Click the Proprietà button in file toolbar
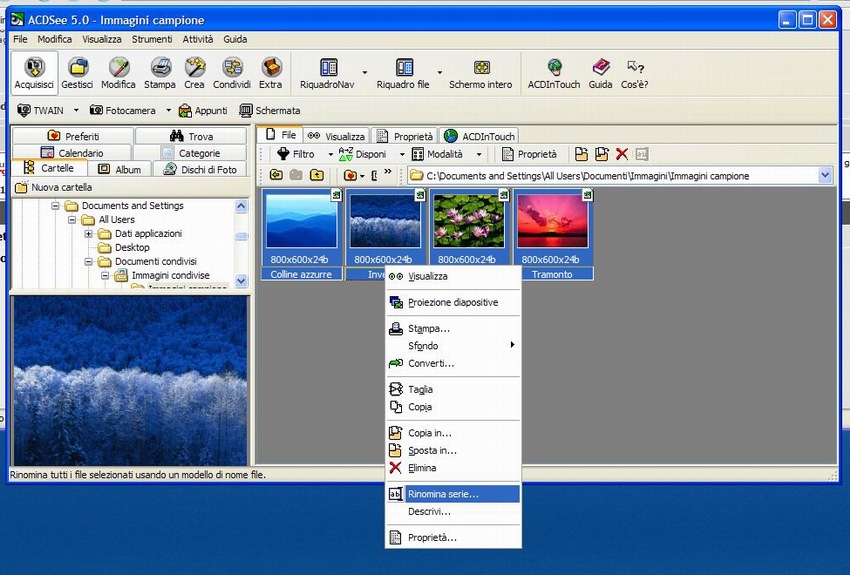 click(530, 154)
